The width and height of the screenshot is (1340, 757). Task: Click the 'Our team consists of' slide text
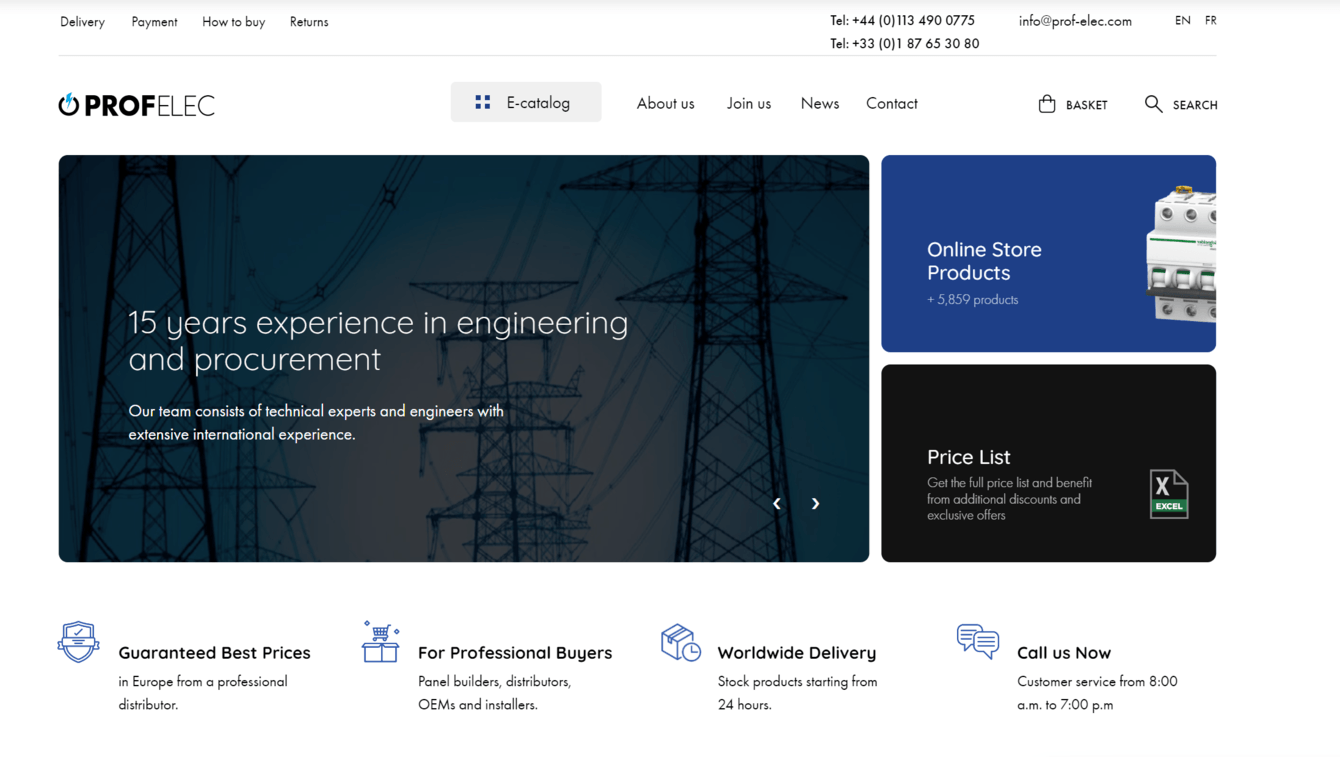point(316,422)
